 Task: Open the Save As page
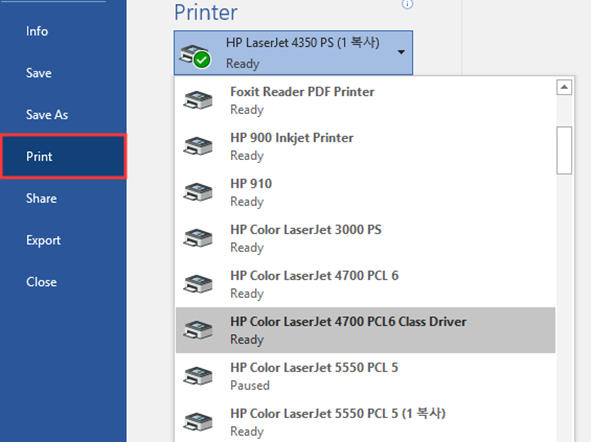pyautogui.click(x=47, y=115)
